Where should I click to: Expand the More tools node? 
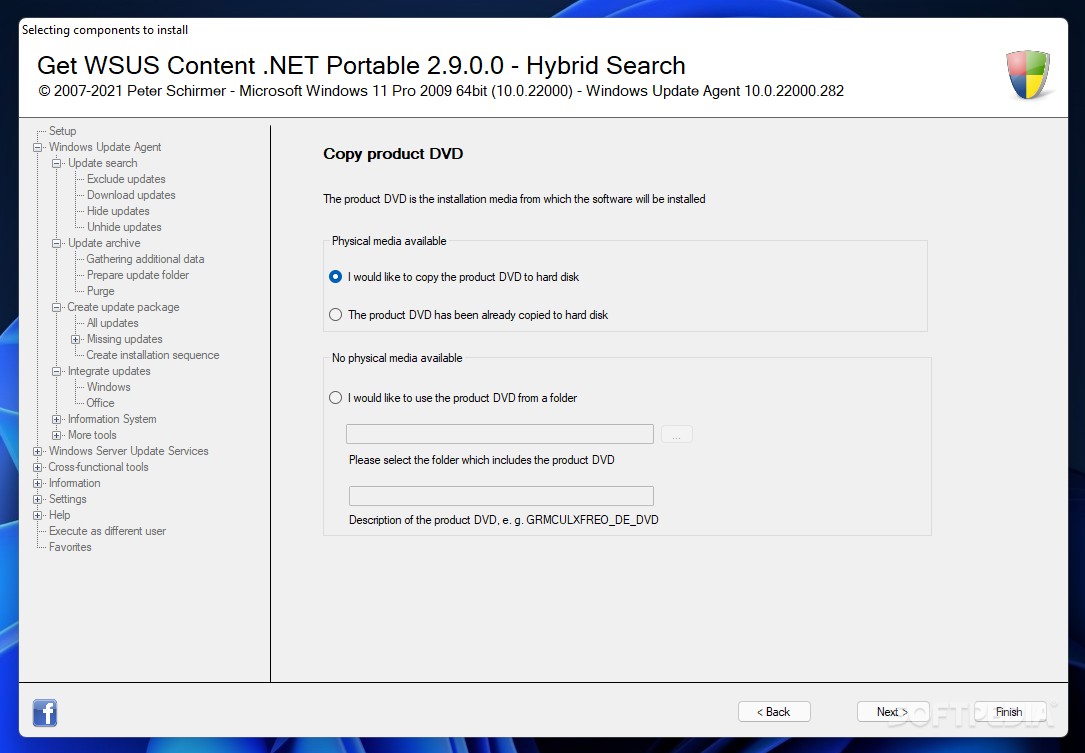coord(57,435)
